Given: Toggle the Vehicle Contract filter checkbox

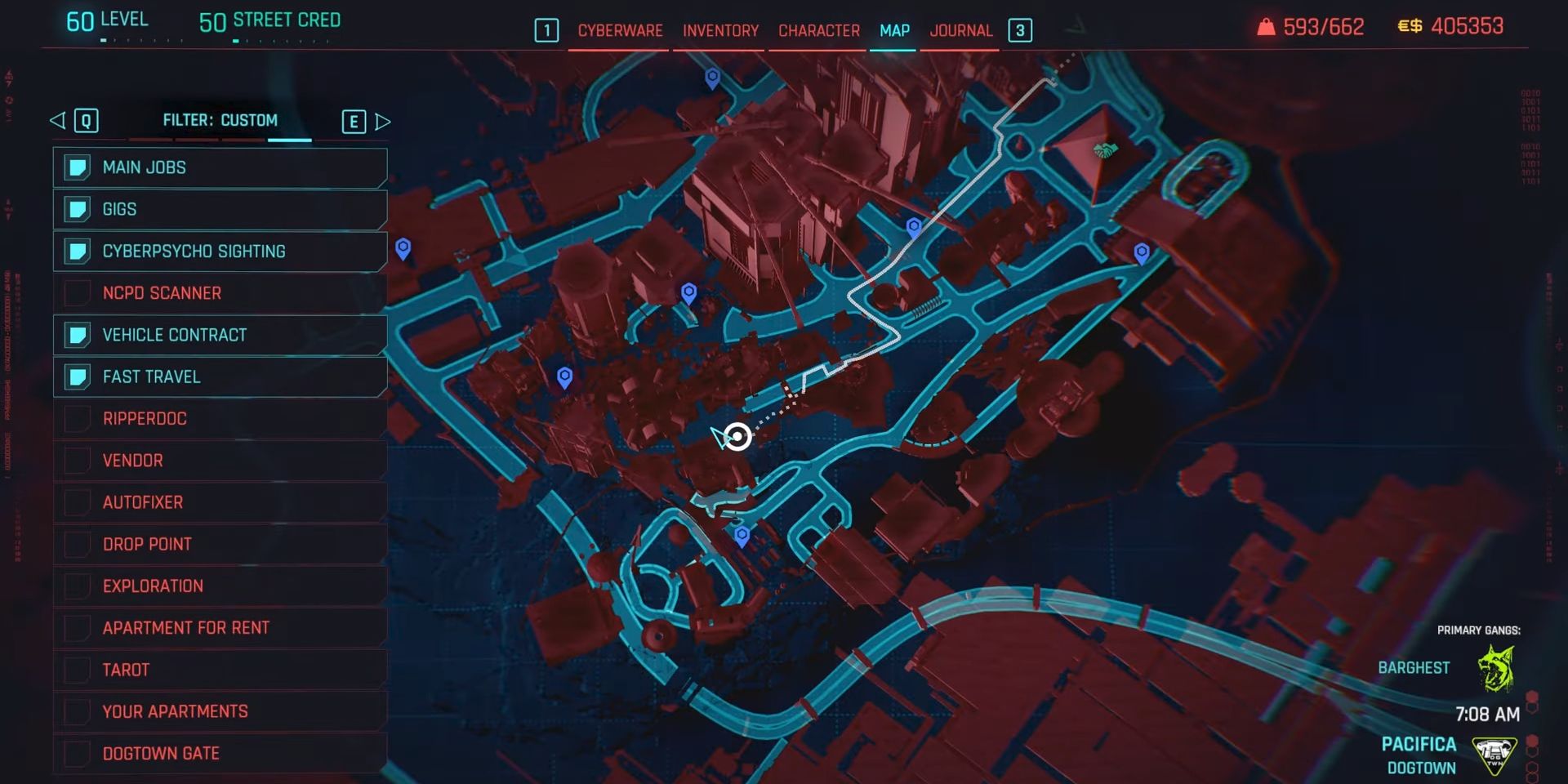Looking at the screenshot, I should click(x=78, y=335).
